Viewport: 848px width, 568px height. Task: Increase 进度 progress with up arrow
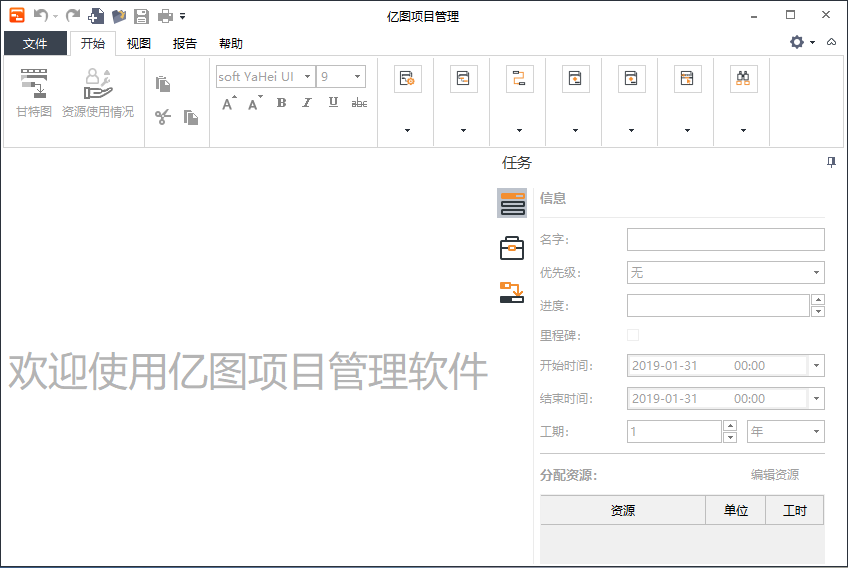click(818, 300)
